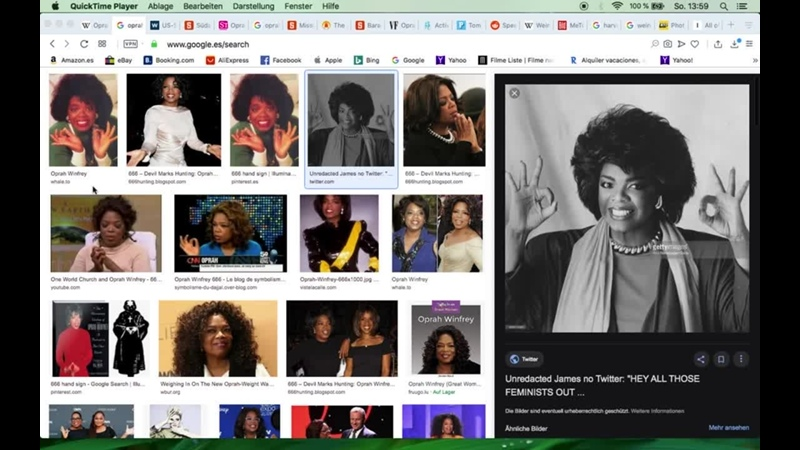Open the Hilfe menu
Image resolution: width=800 pixels, height=450 pixels.
click(x=331, y=6)
